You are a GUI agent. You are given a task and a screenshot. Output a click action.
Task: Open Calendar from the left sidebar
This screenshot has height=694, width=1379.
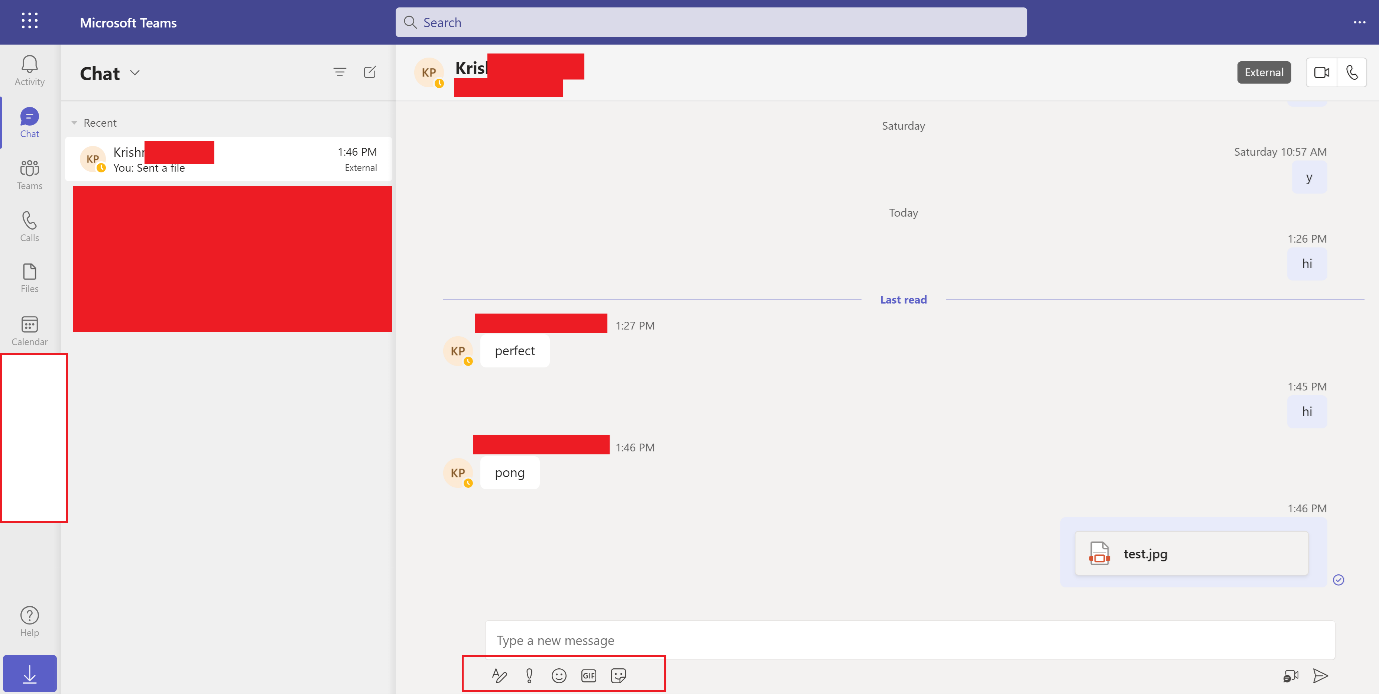click(x=30, y=330)
